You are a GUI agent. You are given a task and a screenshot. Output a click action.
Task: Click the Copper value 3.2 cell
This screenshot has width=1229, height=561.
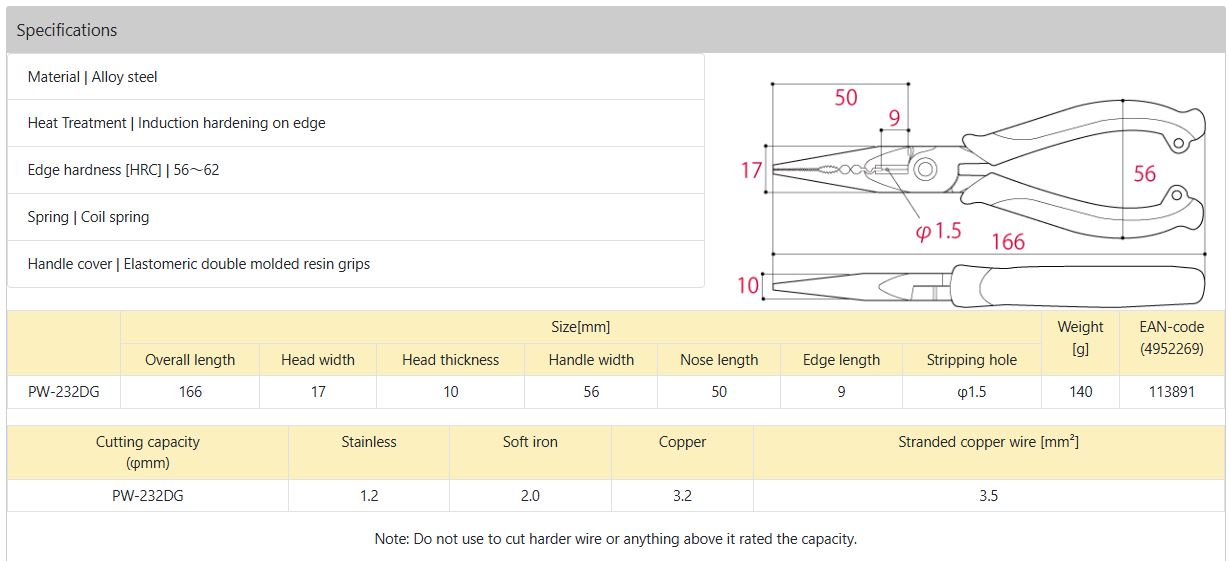point(682,495)
